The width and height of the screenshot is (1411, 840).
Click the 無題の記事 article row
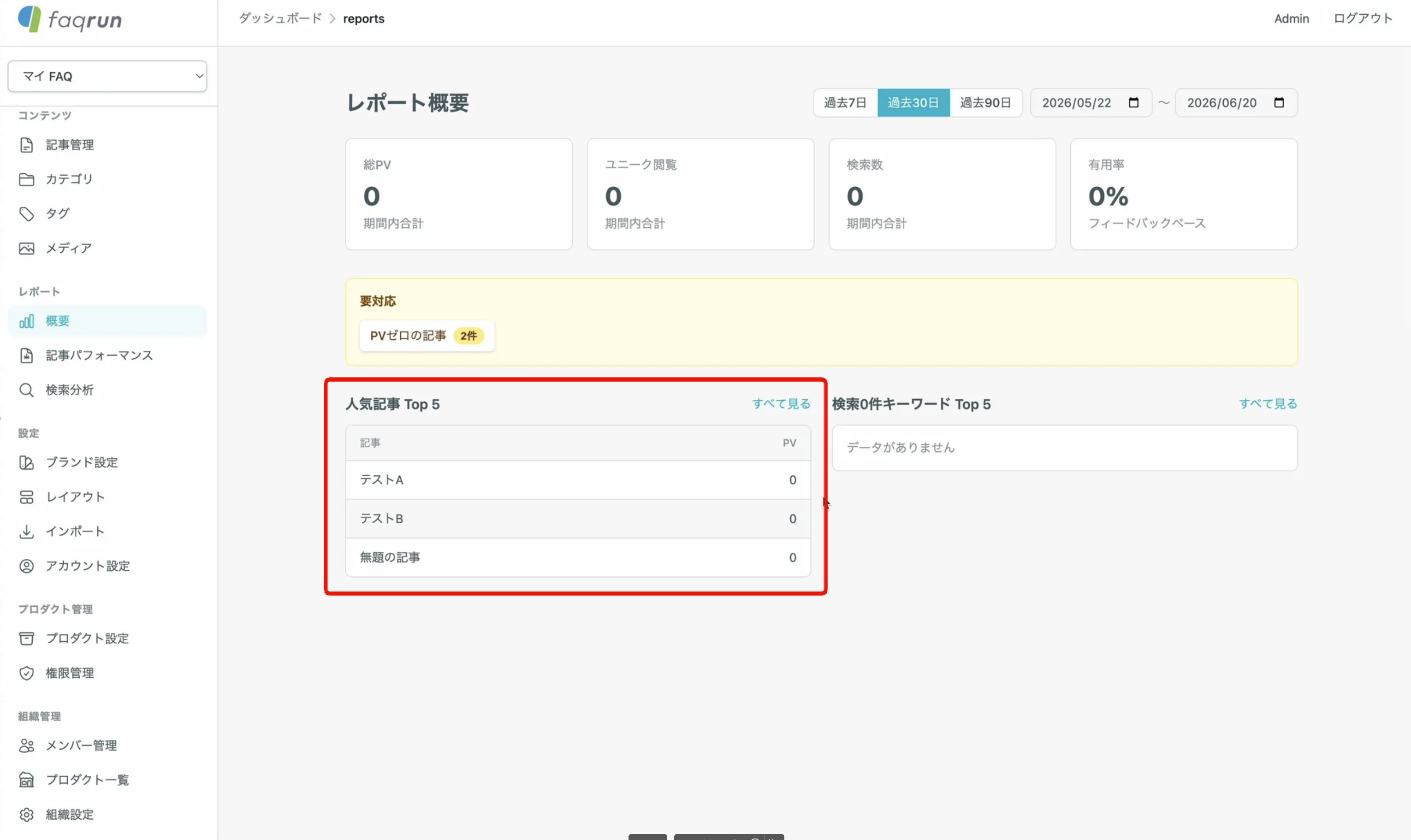point(578,557)
